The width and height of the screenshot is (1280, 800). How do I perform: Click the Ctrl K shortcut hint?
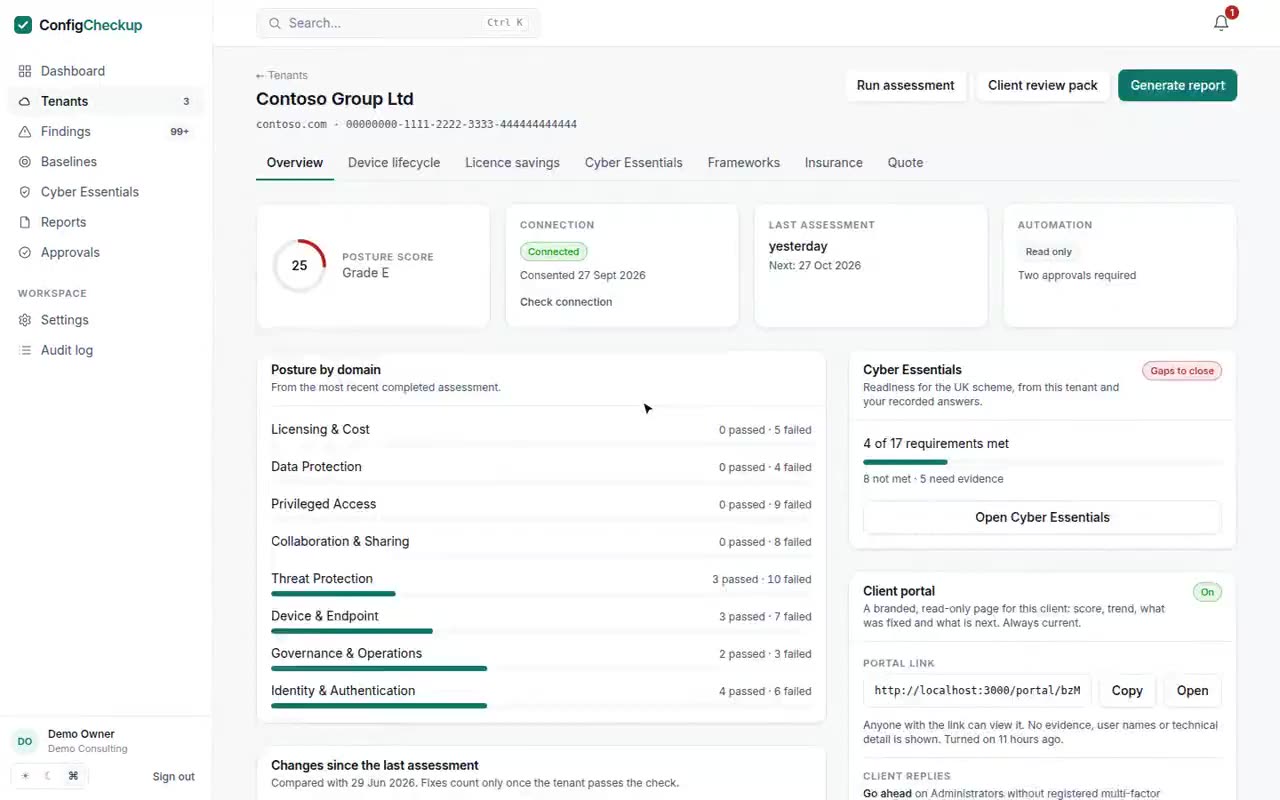click(505, 23)
